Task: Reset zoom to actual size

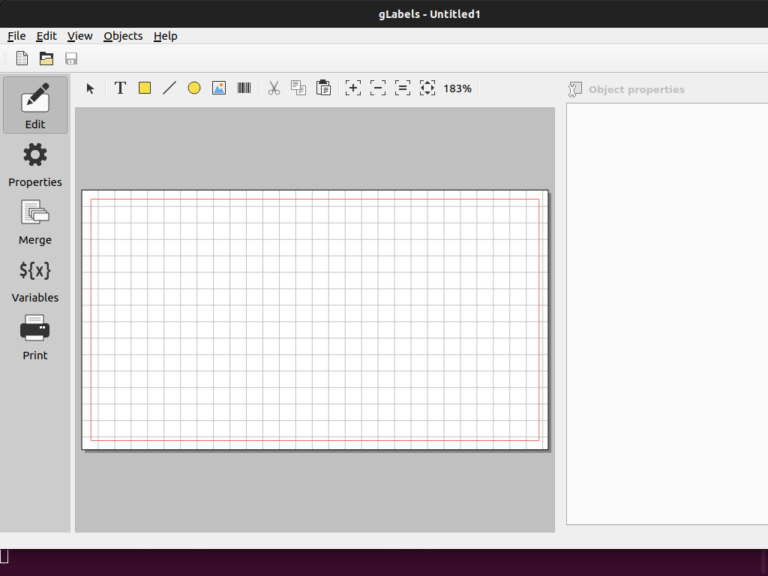Action: click(403, 88)
